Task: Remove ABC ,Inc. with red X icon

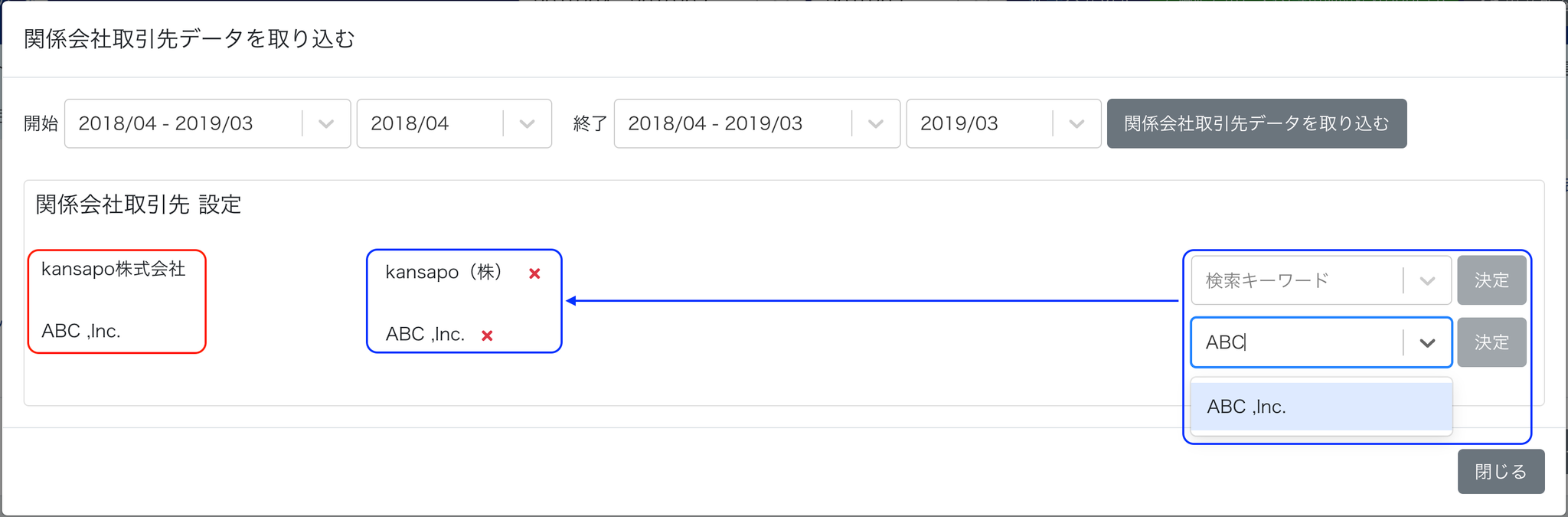Action: coord(487,335)
